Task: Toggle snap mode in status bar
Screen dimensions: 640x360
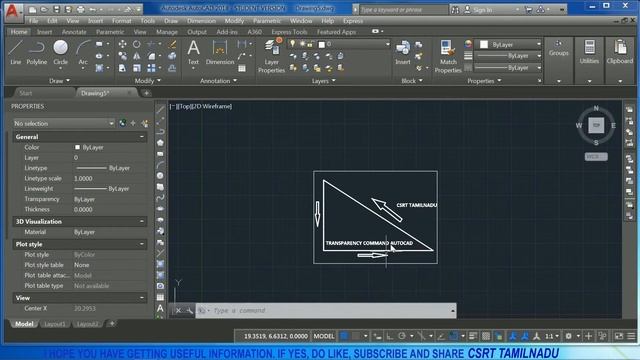Action: tap(356, 336)
